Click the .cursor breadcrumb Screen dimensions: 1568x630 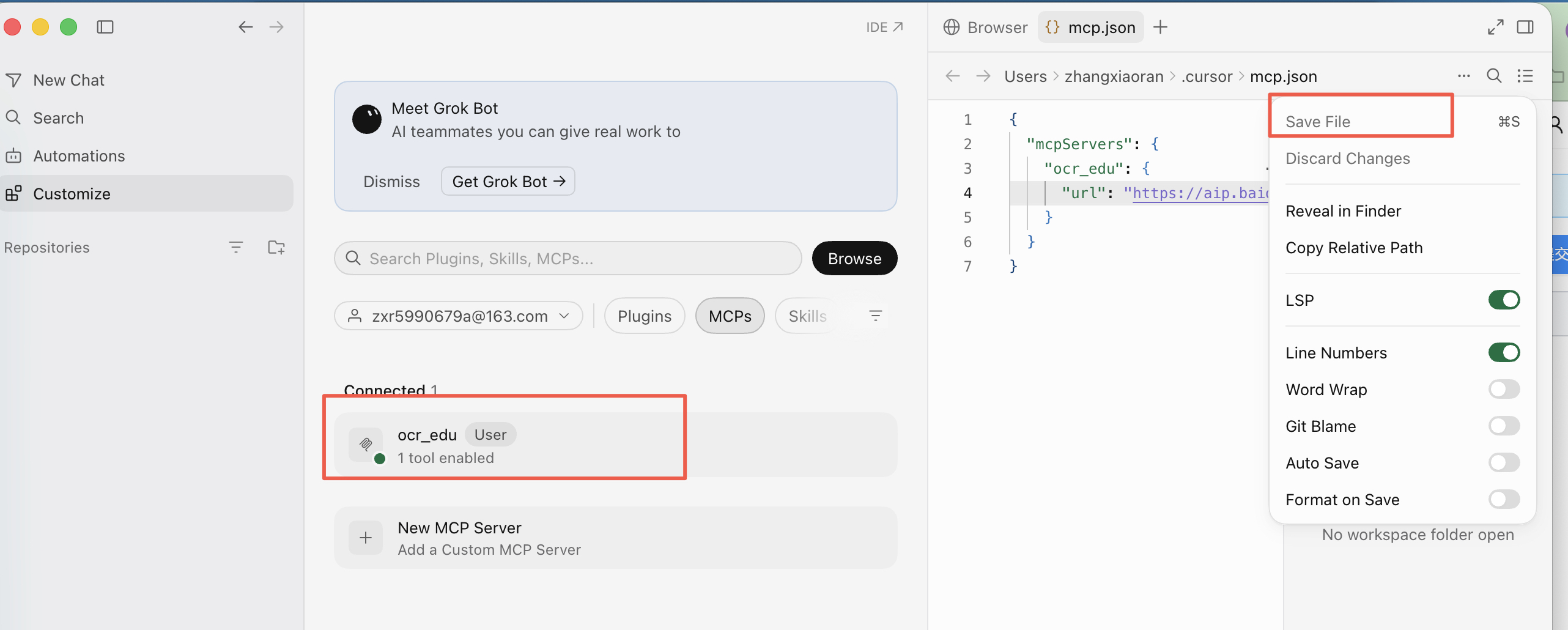(1207, 77)
